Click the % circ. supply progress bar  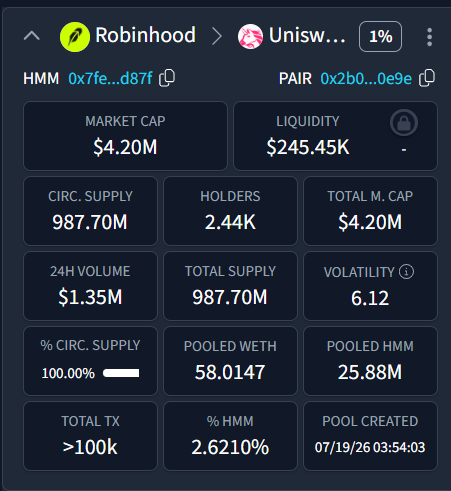point(121,373)
